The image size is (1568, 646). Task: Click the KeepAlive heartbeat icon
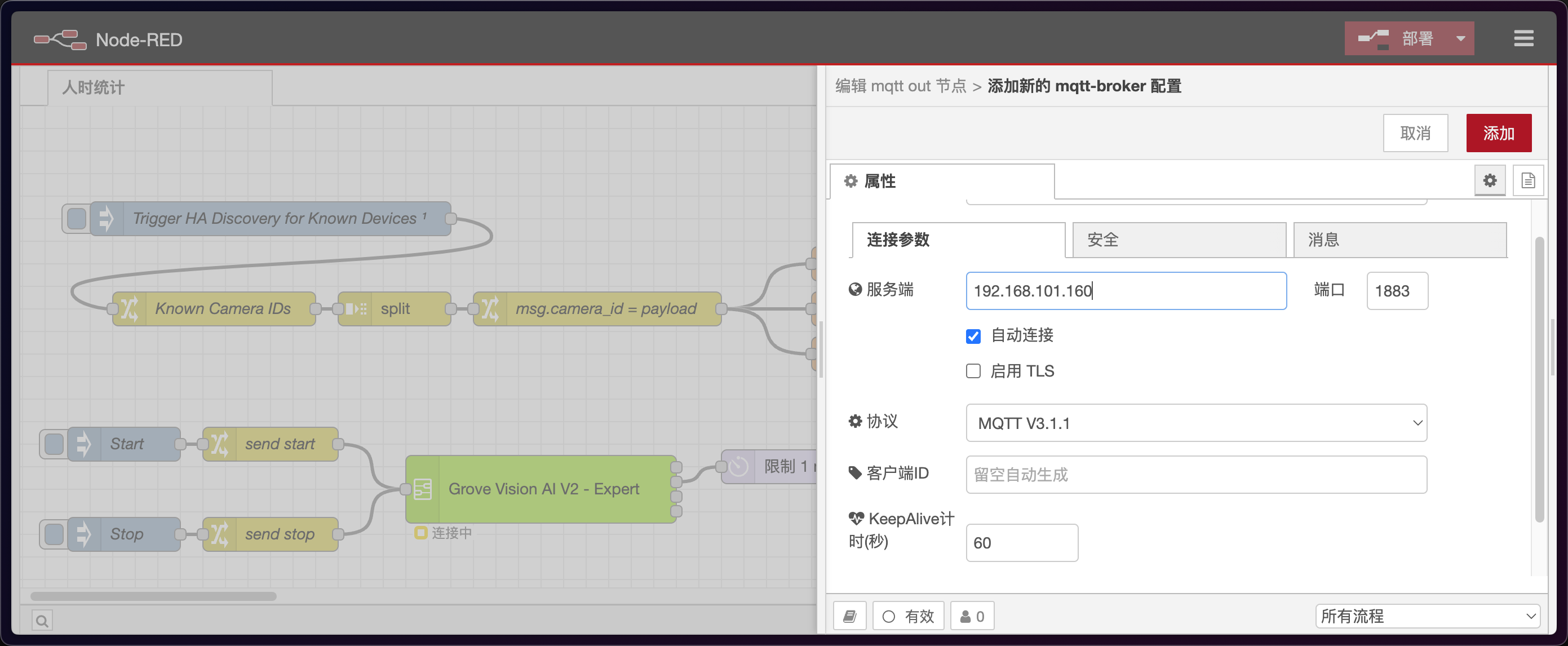point(857,519)
